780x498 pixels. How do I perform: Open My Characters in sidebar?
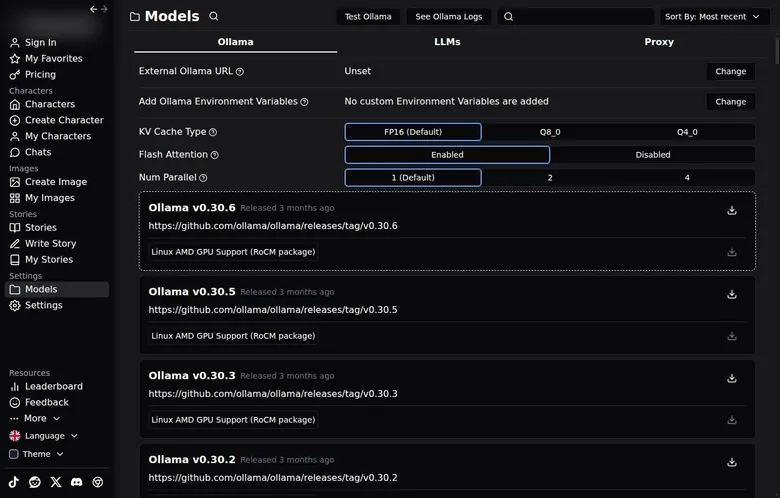click(x=57, y=136)
